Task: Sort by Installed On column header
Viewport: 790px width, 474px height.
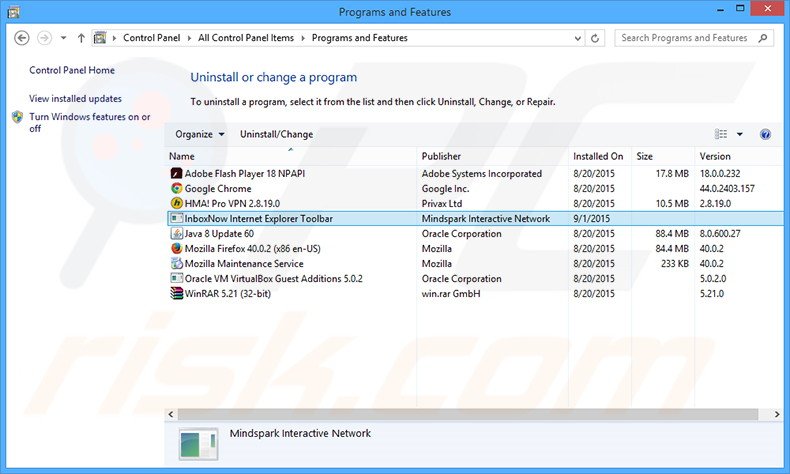Action: point(600,156)
